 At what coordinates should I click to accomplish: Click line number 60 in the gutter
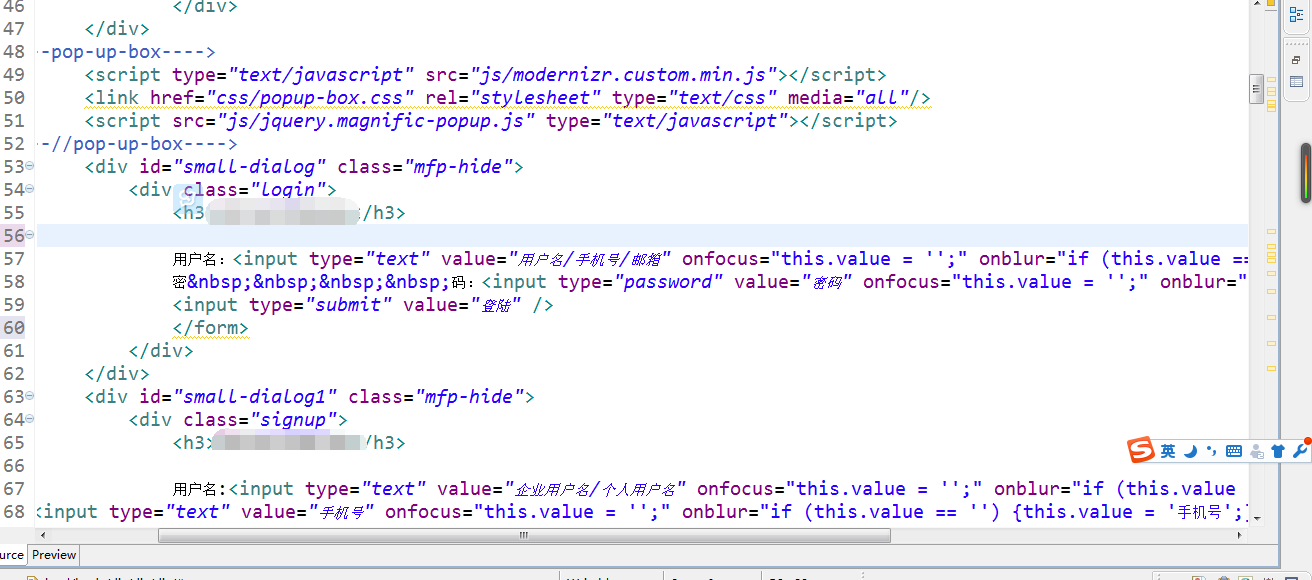coord(13,328)
